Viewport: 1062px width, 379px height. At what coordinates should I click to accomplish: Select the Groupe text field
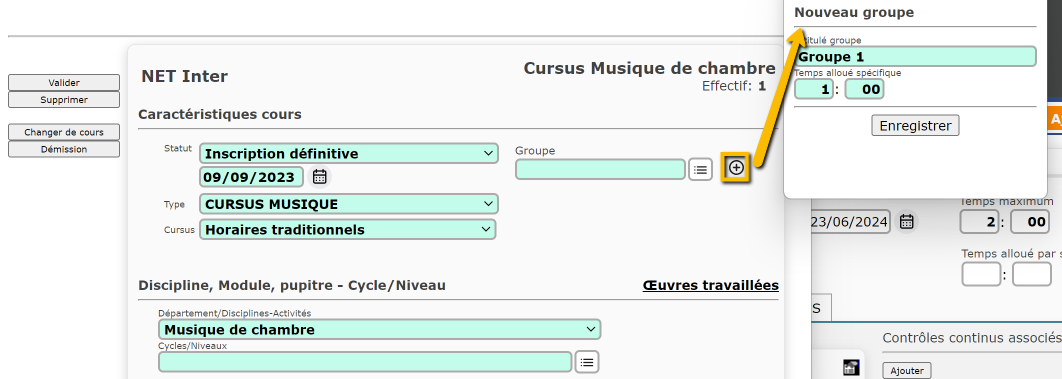600,169
